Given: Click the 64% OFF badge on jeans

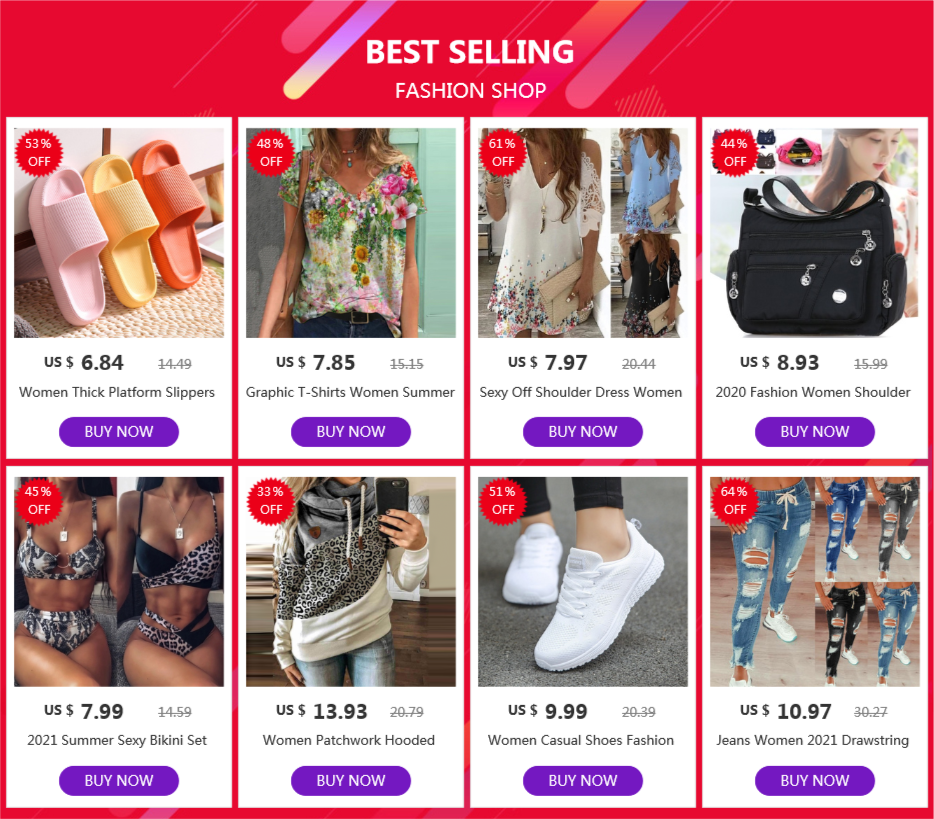Looking at the screenshot, I should (x=734, y=500).
